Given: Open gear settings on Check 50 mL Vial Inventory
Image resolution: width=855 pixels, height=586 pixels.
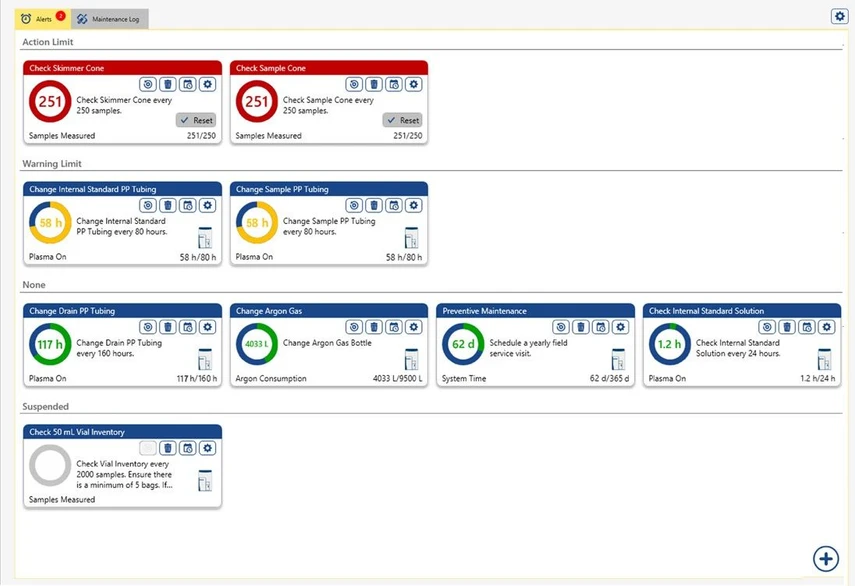Looking at the screenshot, I should click(207, 448).
